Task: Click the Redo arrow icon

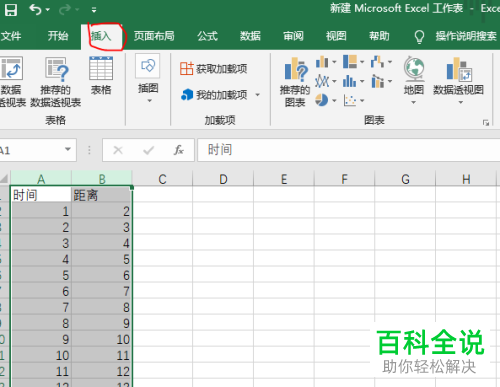Action: (x=65, y=9)
